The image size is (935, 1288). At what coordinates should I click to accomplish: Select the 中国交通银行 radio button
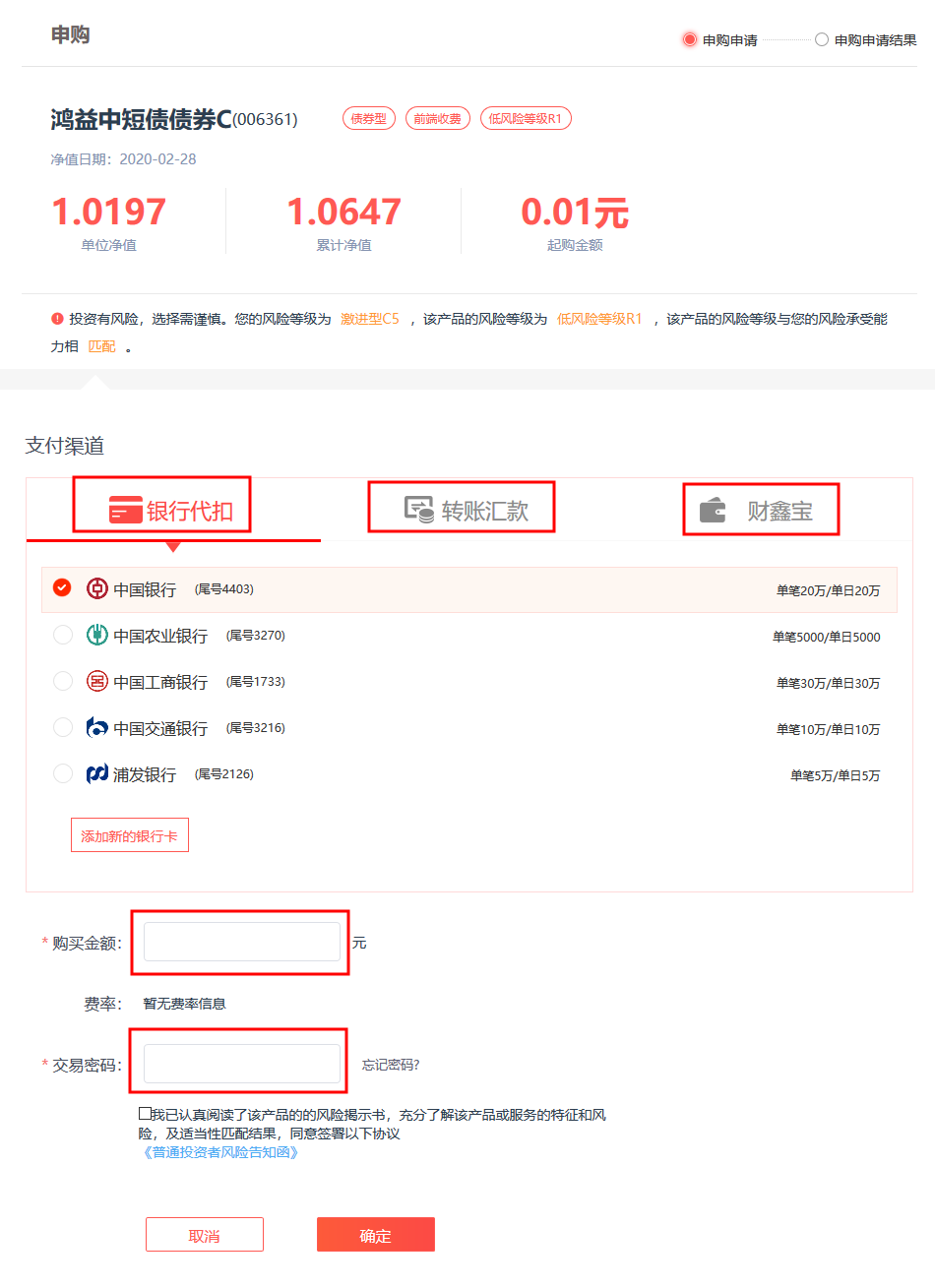(62, 727)
